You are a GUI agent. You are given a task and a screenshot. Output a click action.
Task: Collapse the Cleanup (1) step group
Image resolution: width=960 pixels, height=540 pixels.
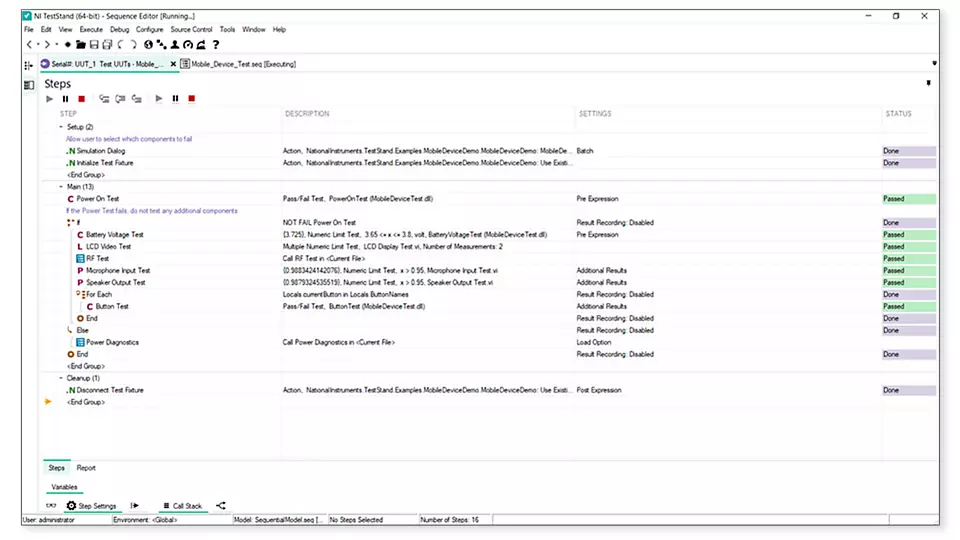(x=60, y=378)
